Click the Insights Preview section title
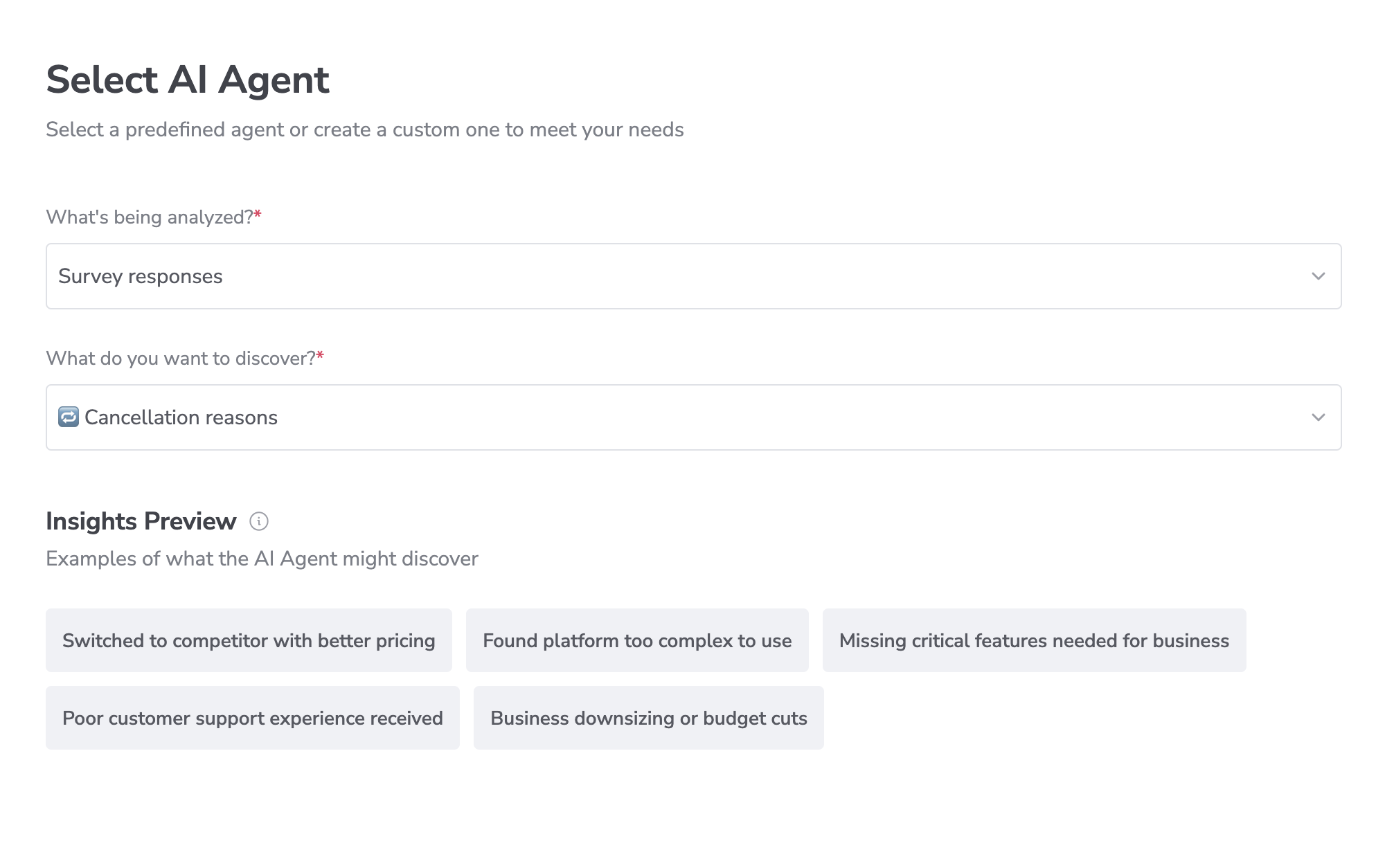This screenshot has width=1385, height=868. [x=140, y=521]
